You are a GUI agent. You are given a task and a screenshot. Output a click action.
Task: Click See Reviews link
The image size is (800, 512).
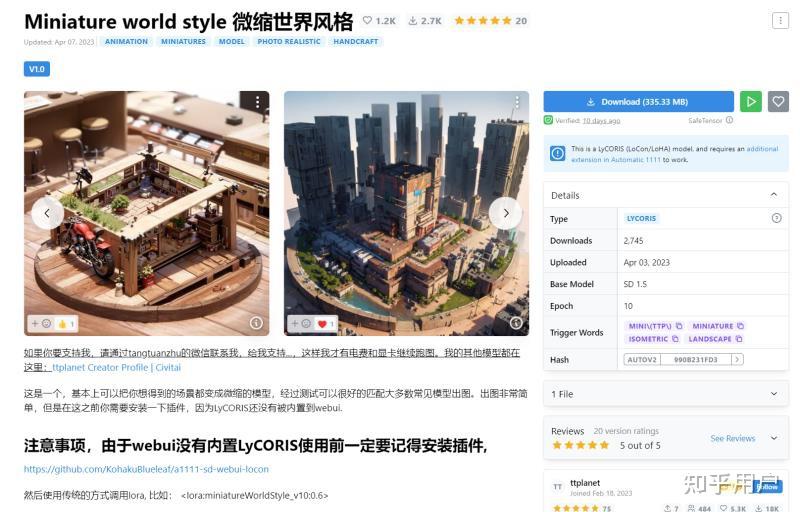pyautogui.click(x=733, y=438)
